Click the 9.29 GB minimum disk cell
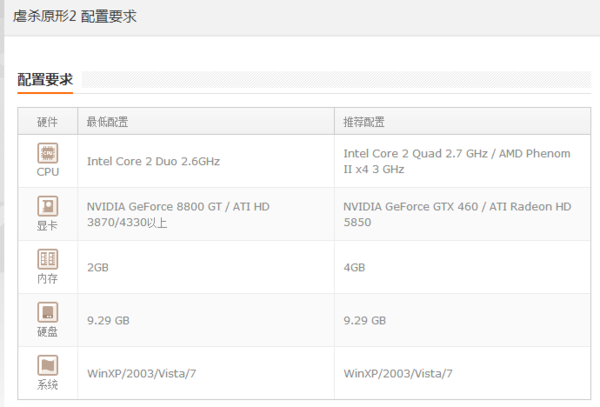Image resolution: width=600 pixels, height=407 pixels. (x=109, y=320)
